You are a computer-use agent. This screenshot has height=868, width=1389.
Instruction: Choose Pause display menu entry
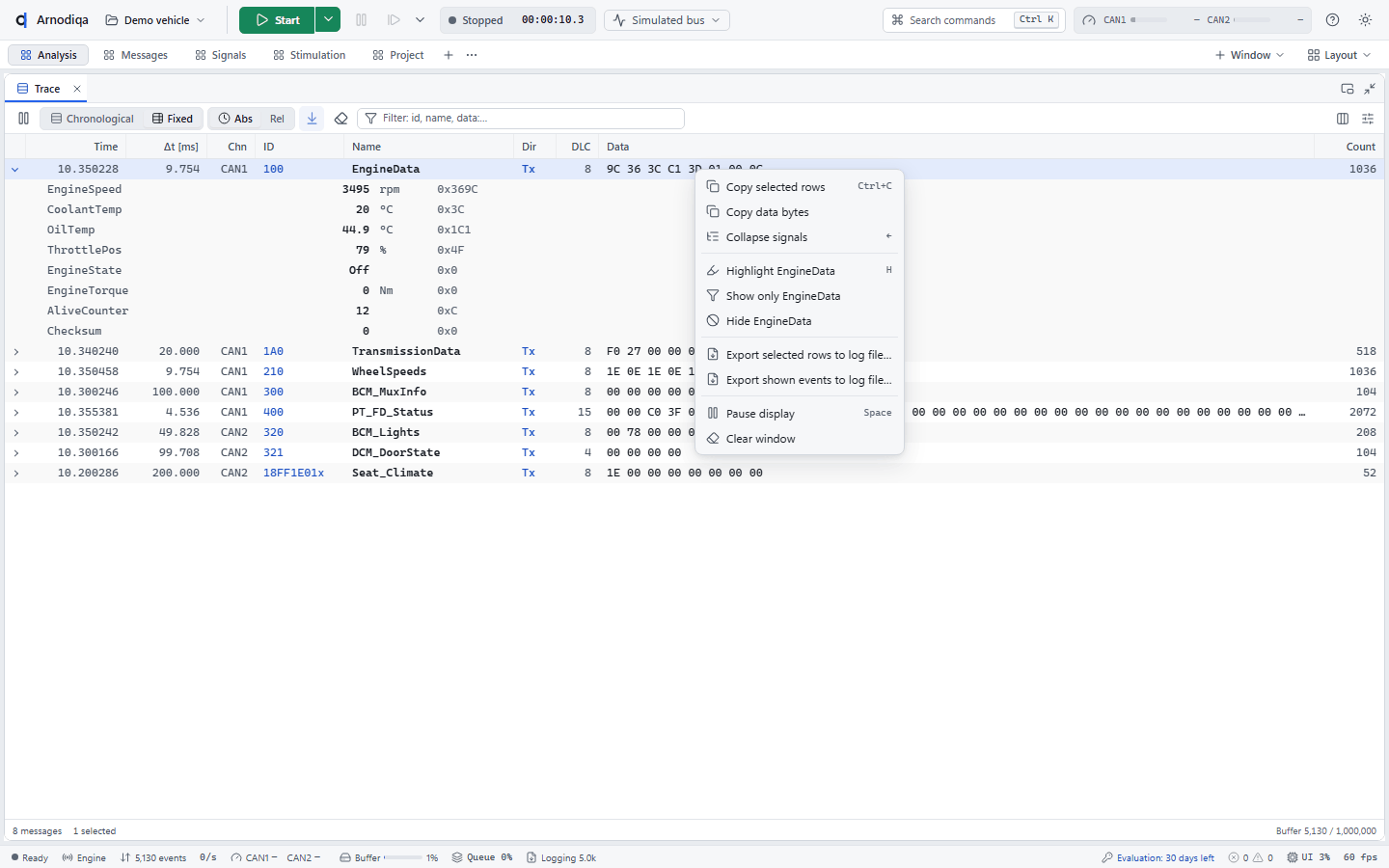click(800, 414)
